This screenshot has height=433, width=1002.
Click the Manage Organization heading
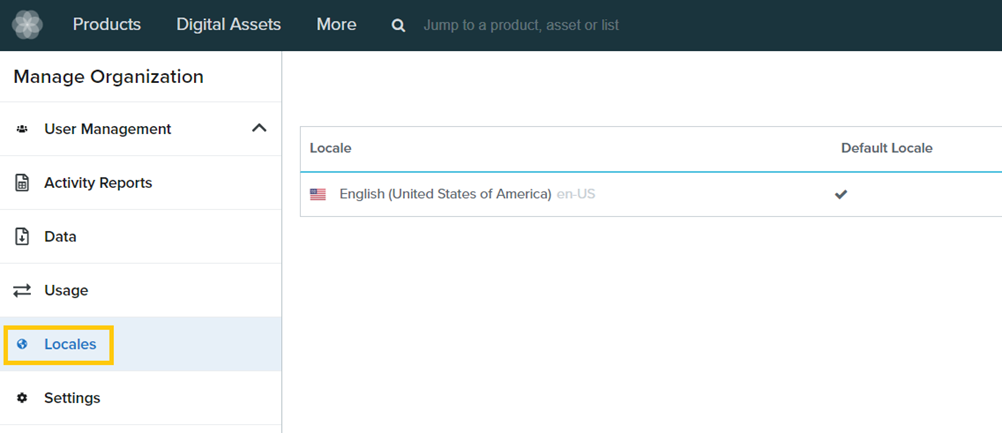(109, 77)
